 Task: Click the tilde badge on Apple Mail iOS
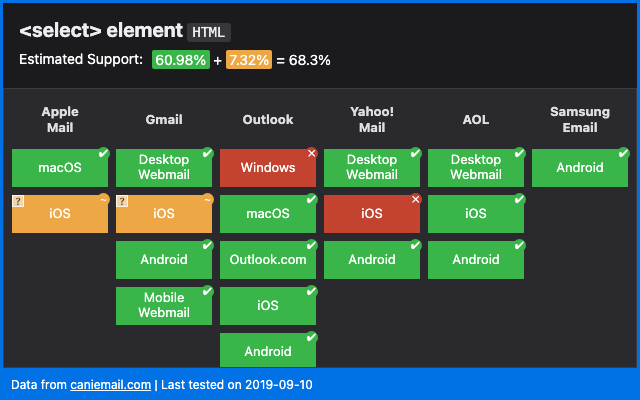(x=104, y=199)
